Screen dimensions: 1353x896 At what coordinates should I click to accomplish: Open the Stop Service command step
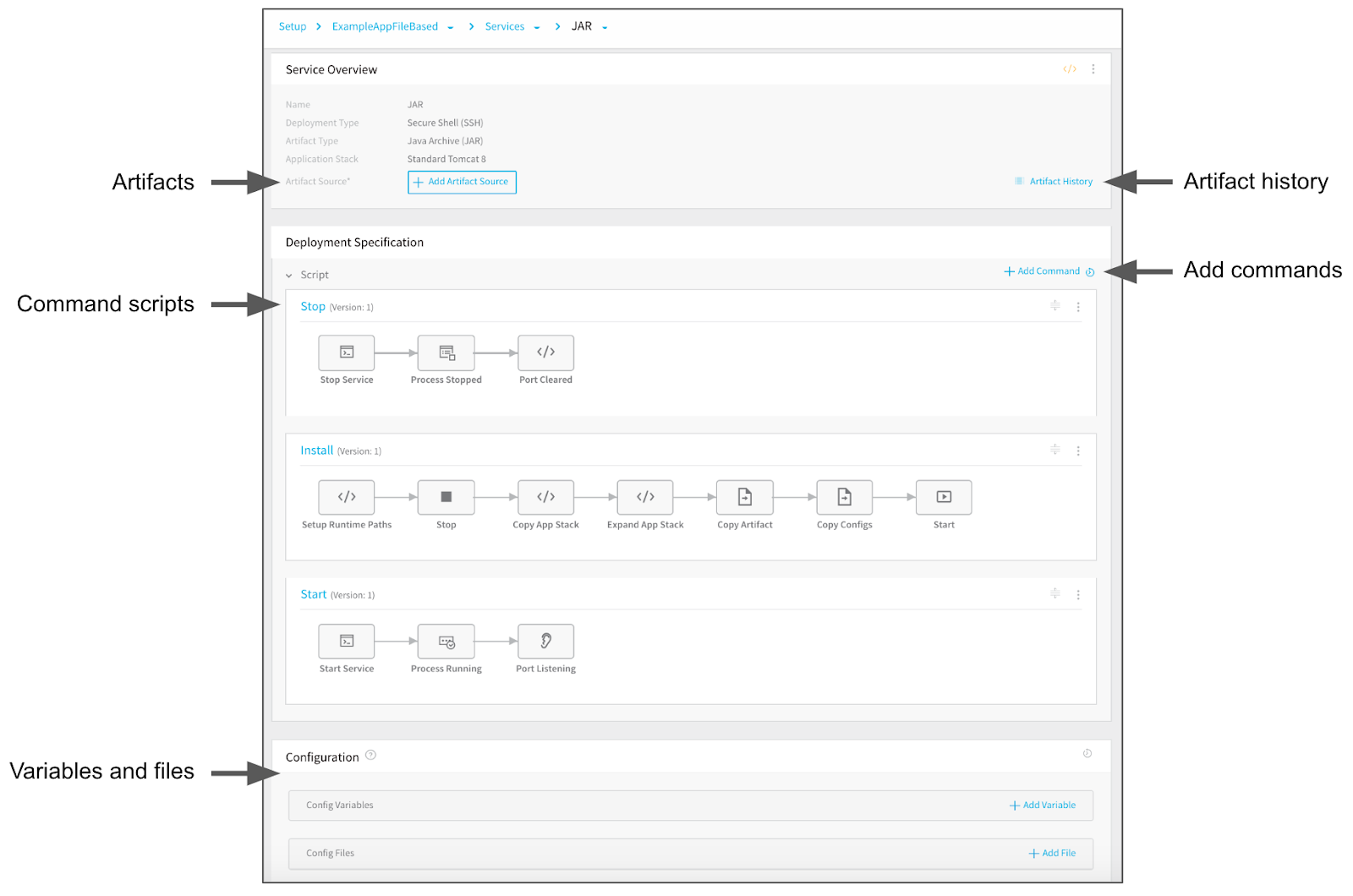347,352
